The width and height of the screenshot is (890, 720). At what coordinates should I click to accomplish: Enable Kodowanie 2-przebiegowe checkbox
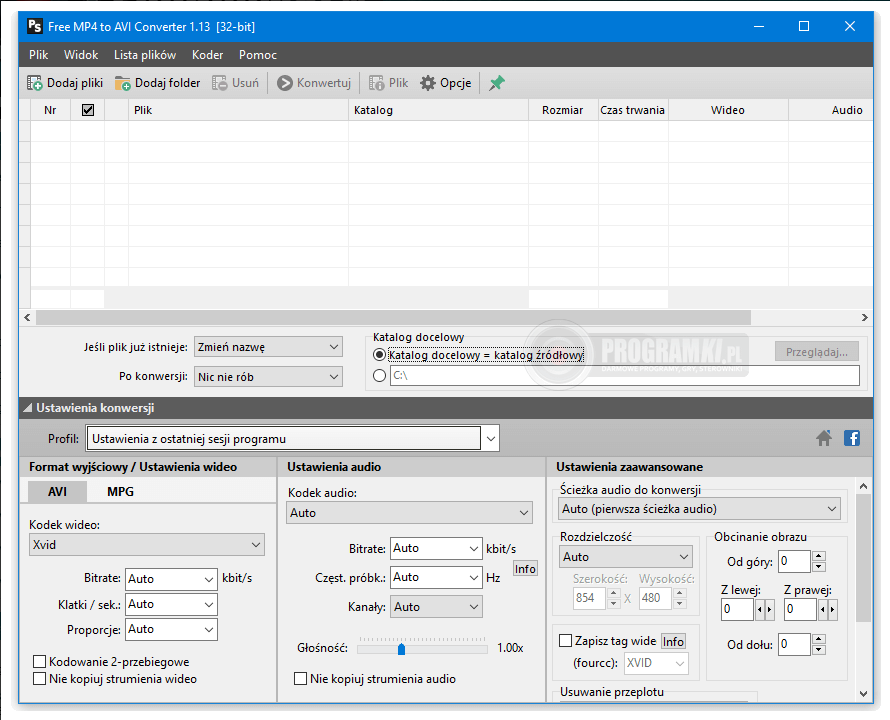[x=40, y=662]
